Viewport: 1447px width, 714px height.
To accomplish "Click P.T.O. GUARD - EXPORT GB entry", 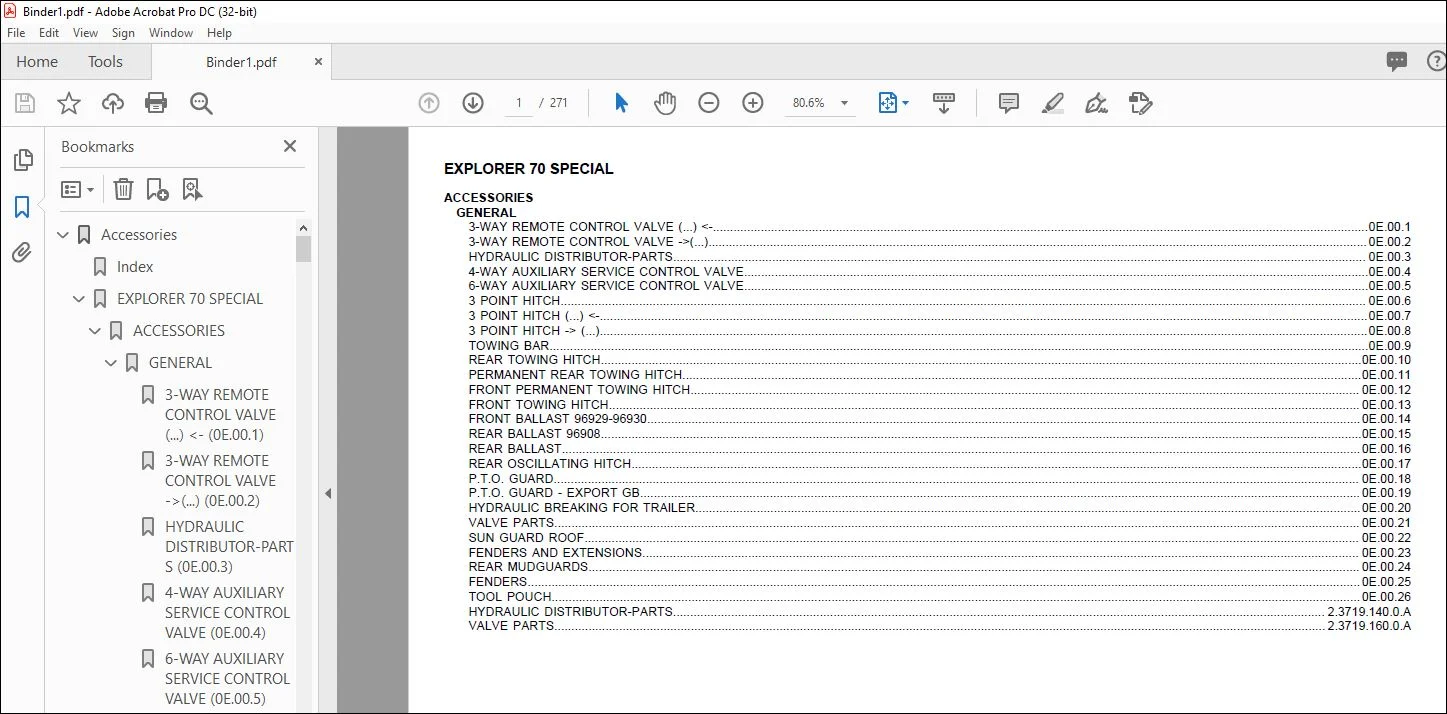I will click(x=555, y=493).
